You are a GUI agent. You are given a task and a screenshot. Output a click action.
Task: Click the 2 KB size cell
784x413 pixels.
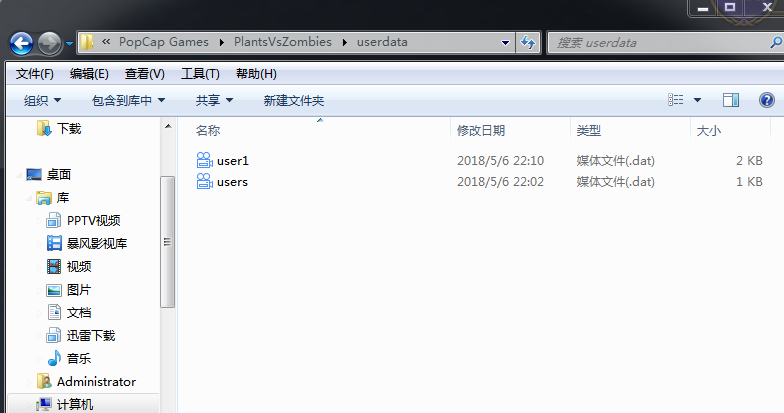[749, 160]
